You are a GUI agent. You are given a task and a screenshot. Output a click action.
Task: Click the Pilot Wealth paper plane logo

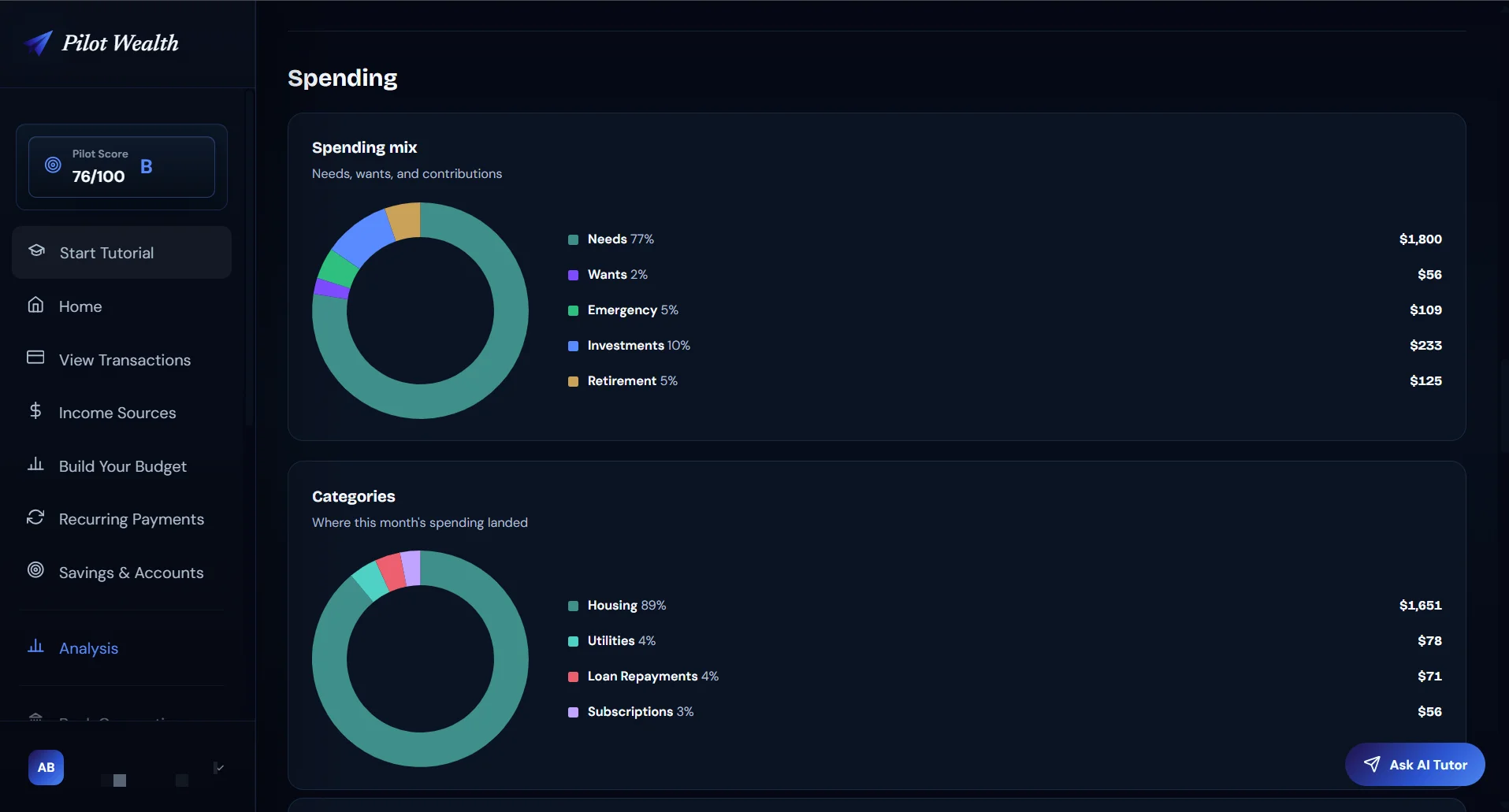(38, 43)
